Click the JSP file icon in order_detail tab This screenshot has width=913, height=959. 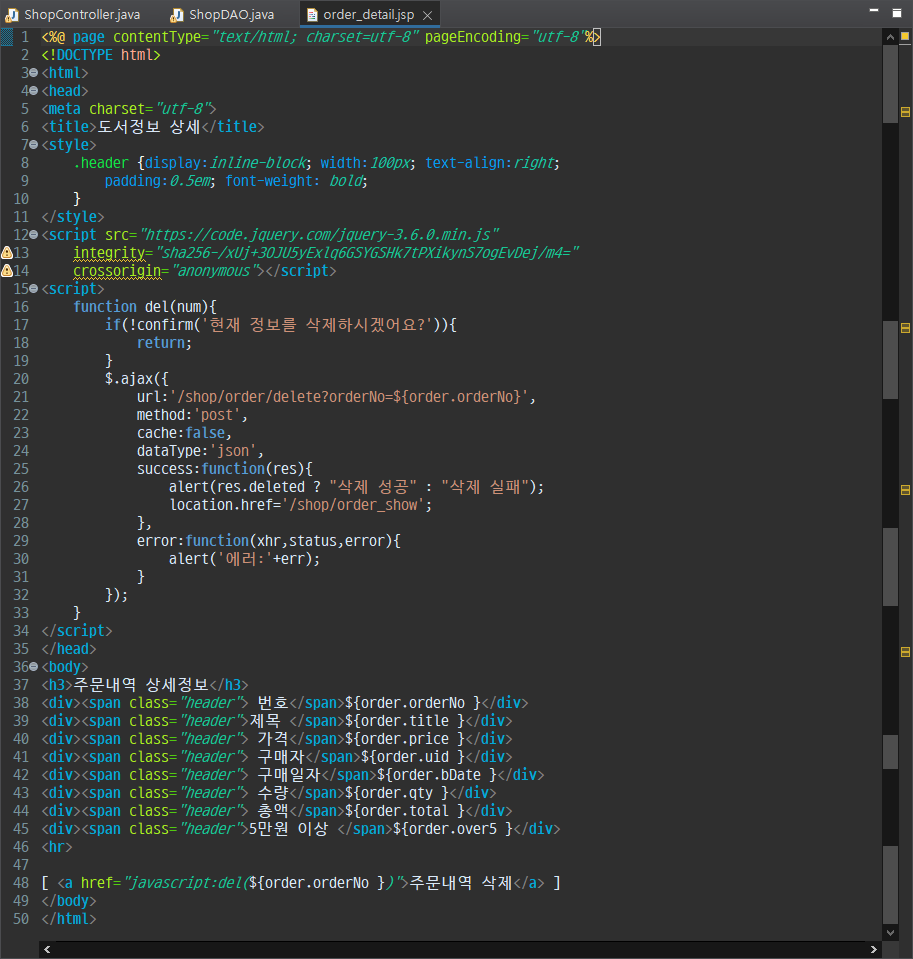tap(312, 15)
